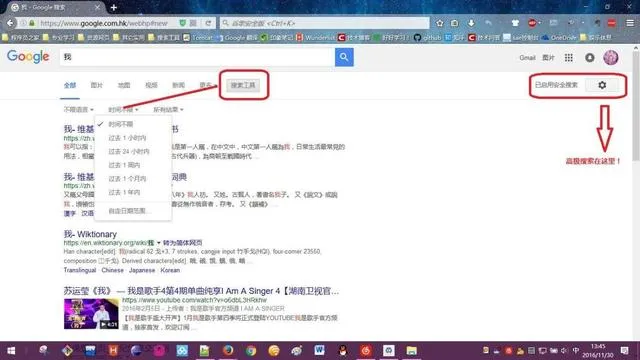Open the Google notifications bell icon

pyautogui.click(x=589, y=58)
